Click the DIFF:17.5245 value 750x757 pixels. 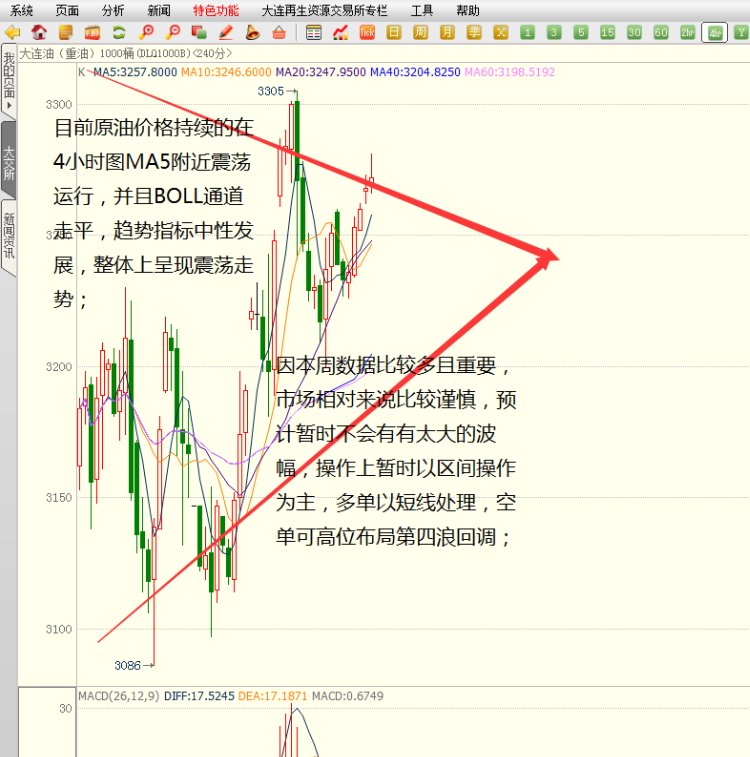199,696
